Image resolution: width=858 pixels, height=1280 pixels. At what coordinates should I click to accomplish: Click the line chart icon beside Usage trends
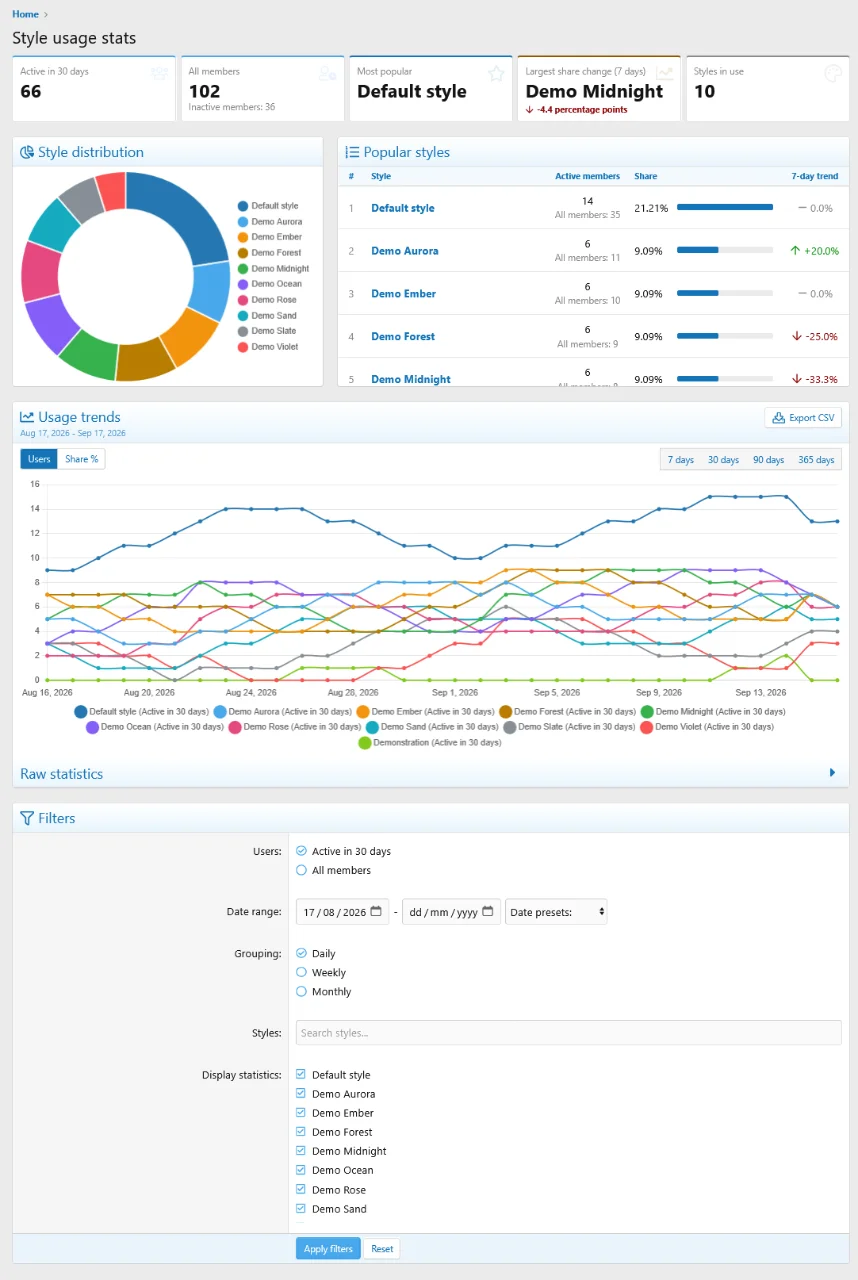tap(27, 417)
